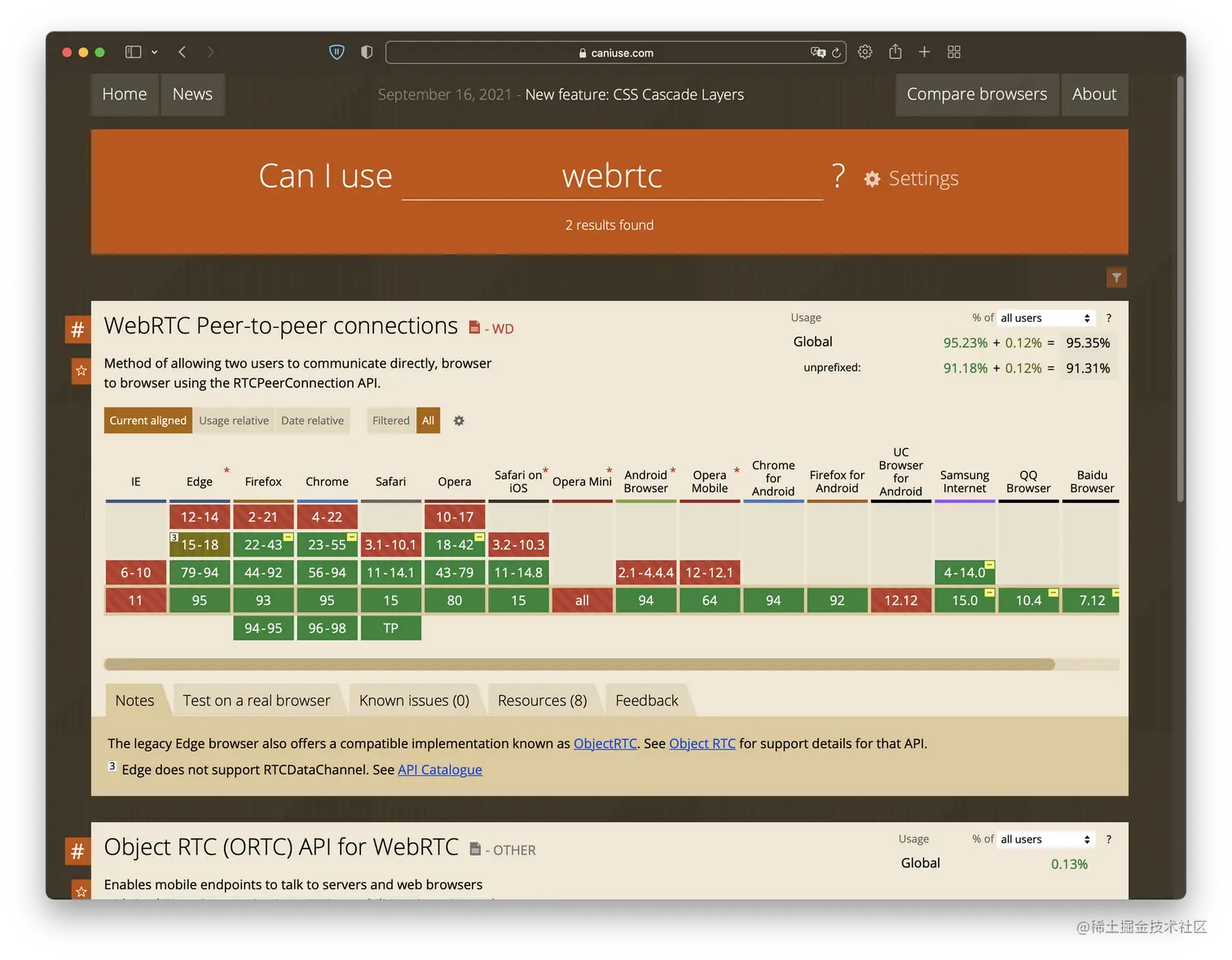1232x960 pixels.
Task: Open the Home navigation item
Action: [x=125, y=95]
